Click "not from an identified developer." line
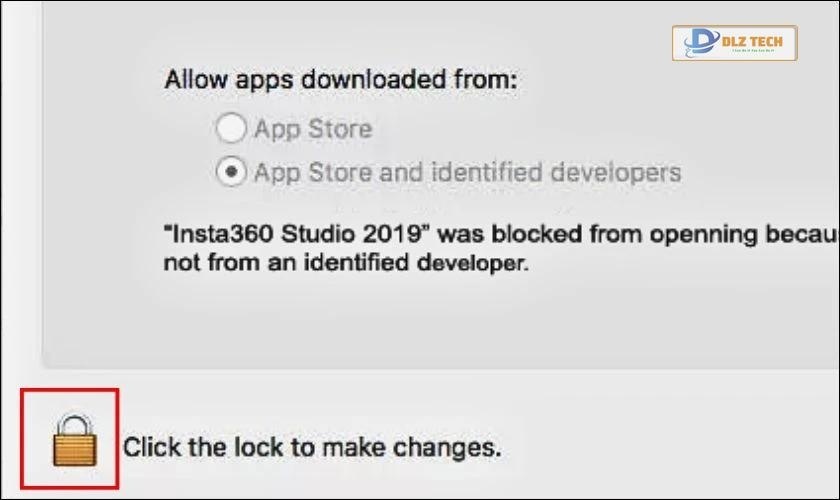Viewport: 840px width, 500px height. click(x=345, y=264)
